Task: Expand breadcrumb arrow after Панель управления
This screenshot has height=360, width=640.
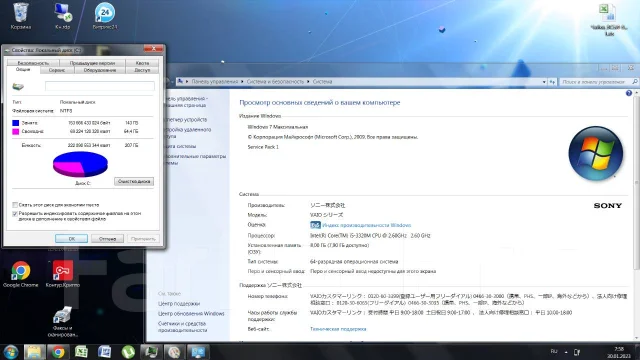Action: pyautogui.click(x=242, y=82)
